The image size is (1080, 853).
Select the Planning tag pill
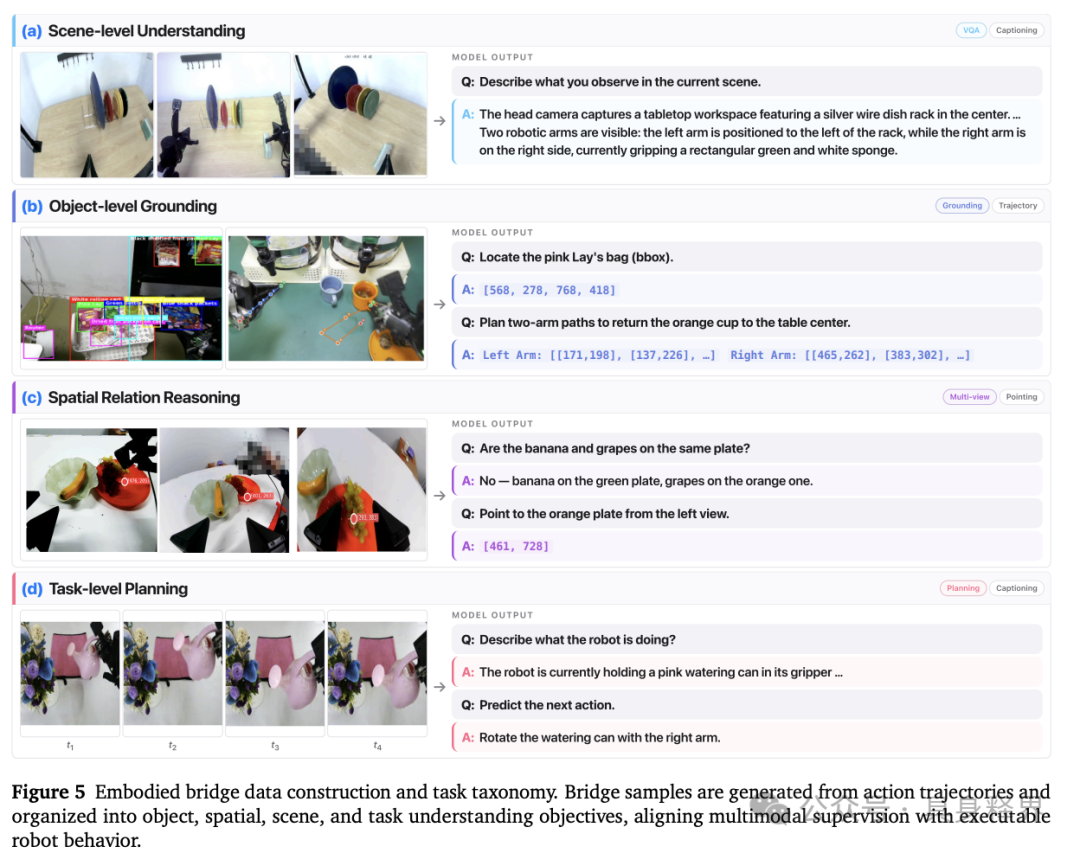coord(963,588)
